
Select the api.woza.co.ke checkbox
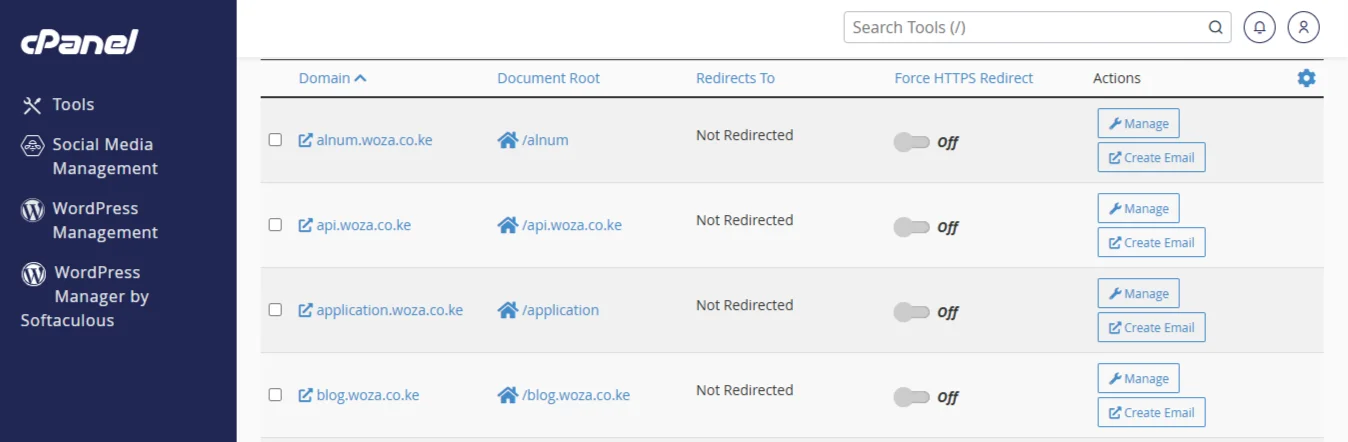(x=275, y=225)
